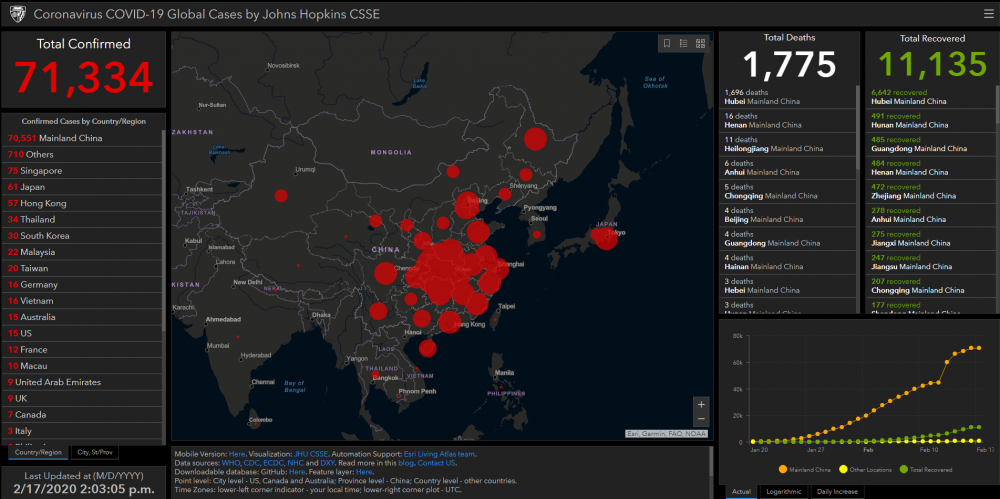Open the CDC data source link
The height and width of the screenshot is (499, 1000).
pyautogui.click(x=251, y=463)
